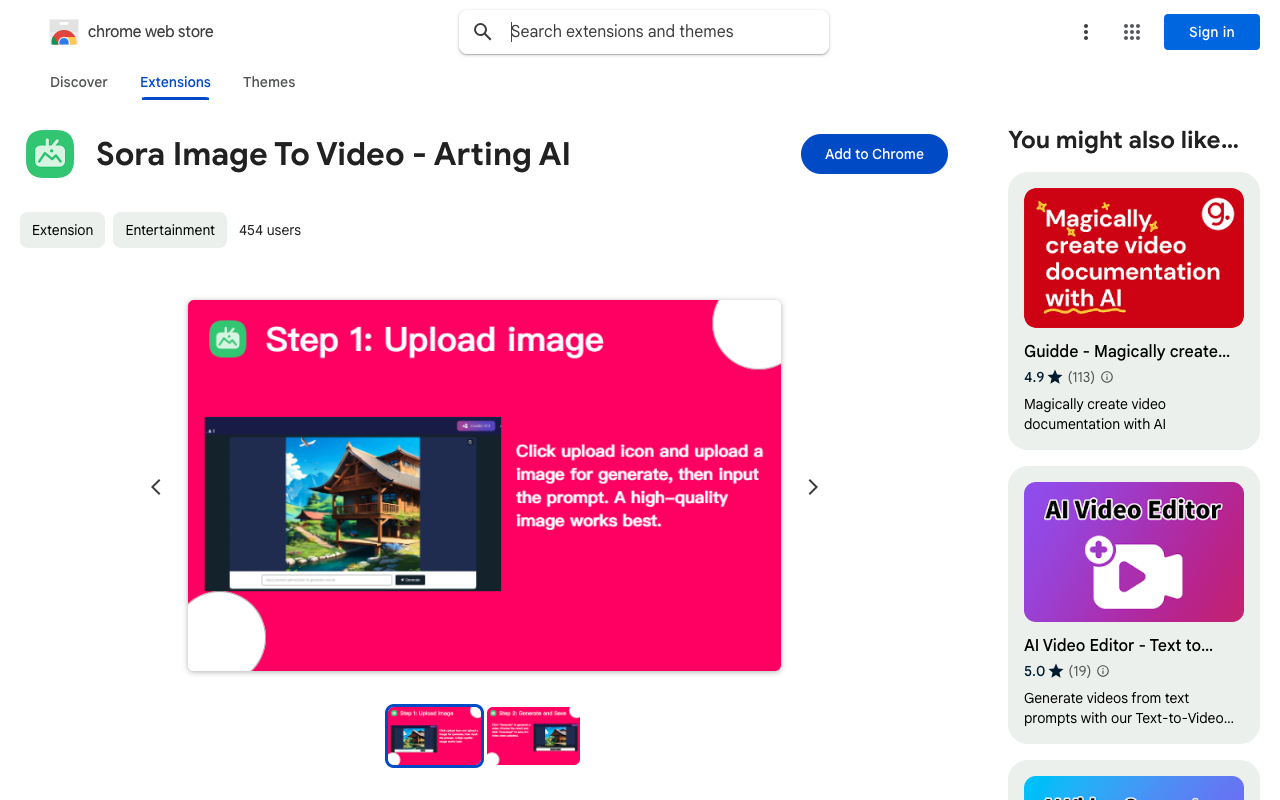
Task: Filter by the Extension chip
Action: click(x=62, y=230)
